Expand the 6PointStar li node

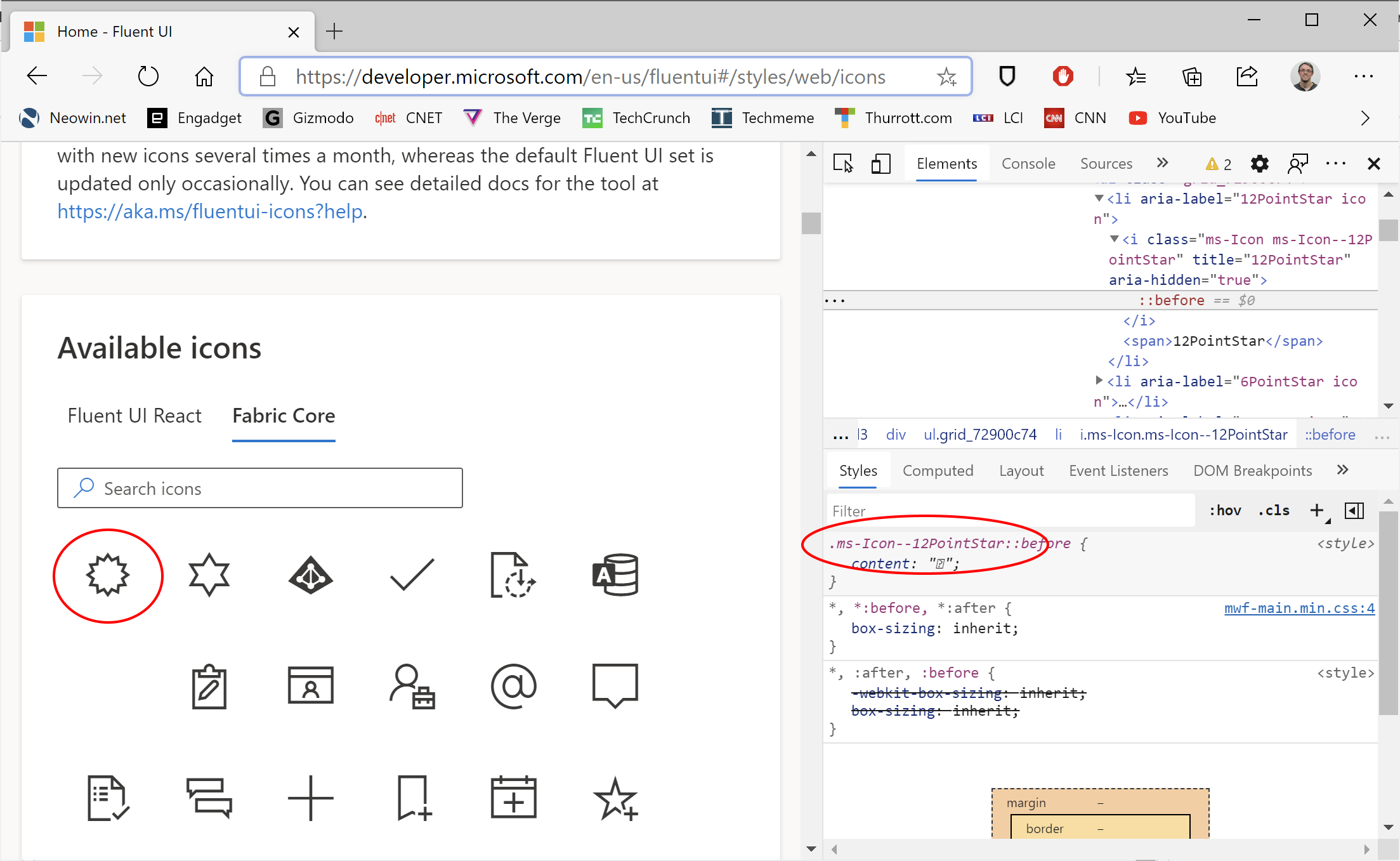point(1099,381)
